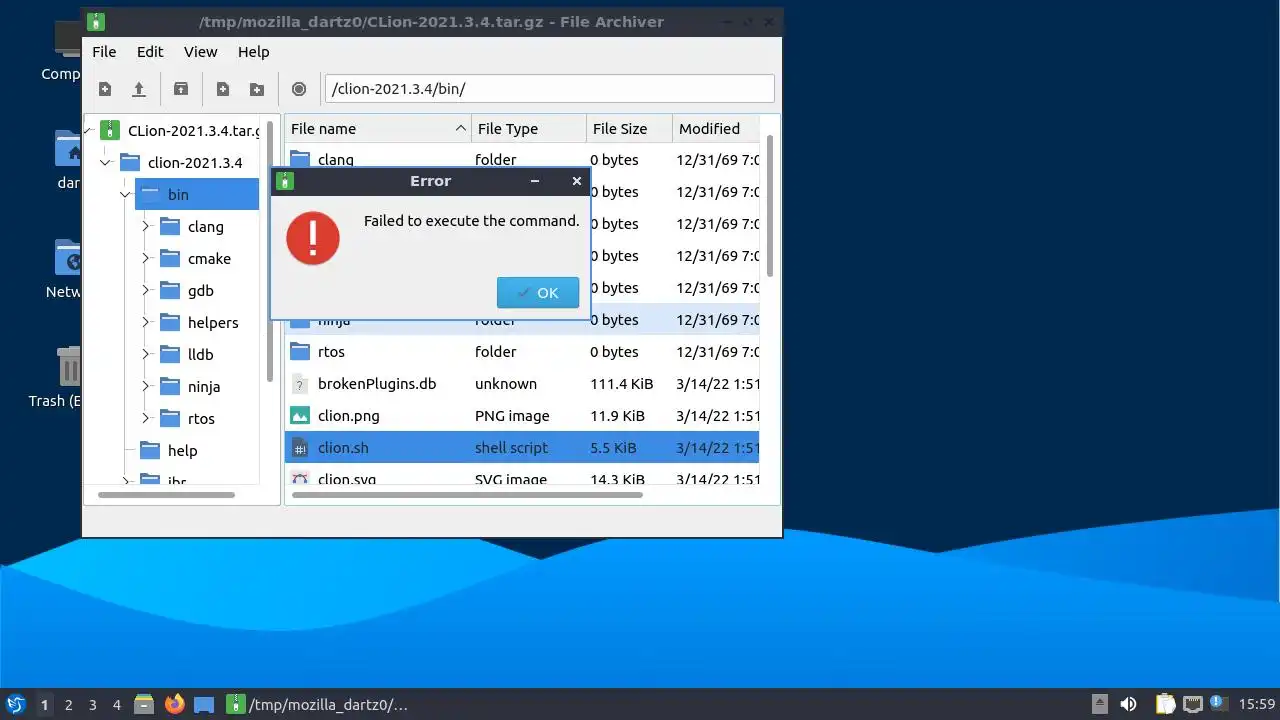Select the Computer desktop icon
The height and width of the screenshot is (720, 1280).
point(67,40)
